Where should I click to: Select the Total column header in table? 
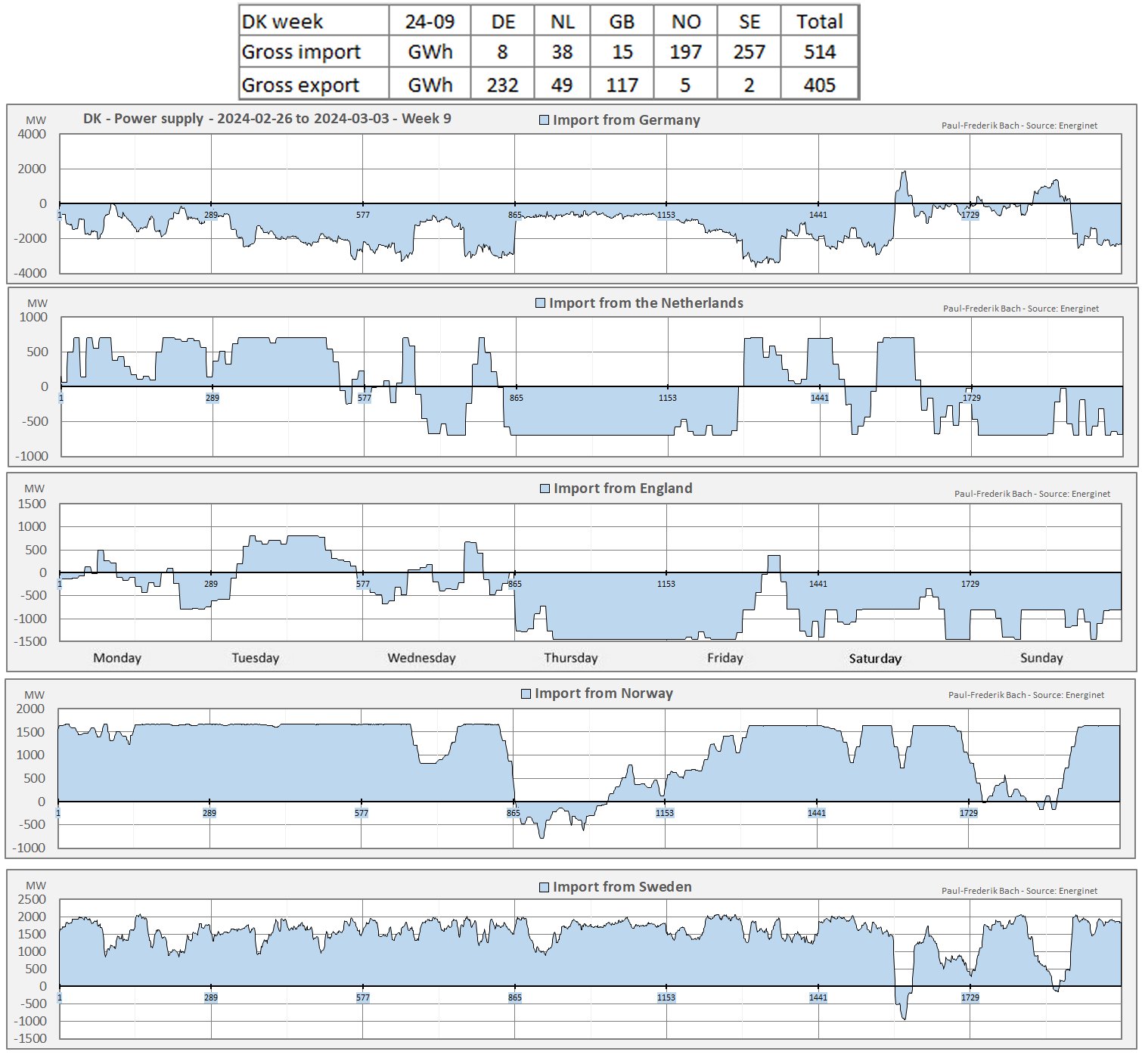pos(819,21)
